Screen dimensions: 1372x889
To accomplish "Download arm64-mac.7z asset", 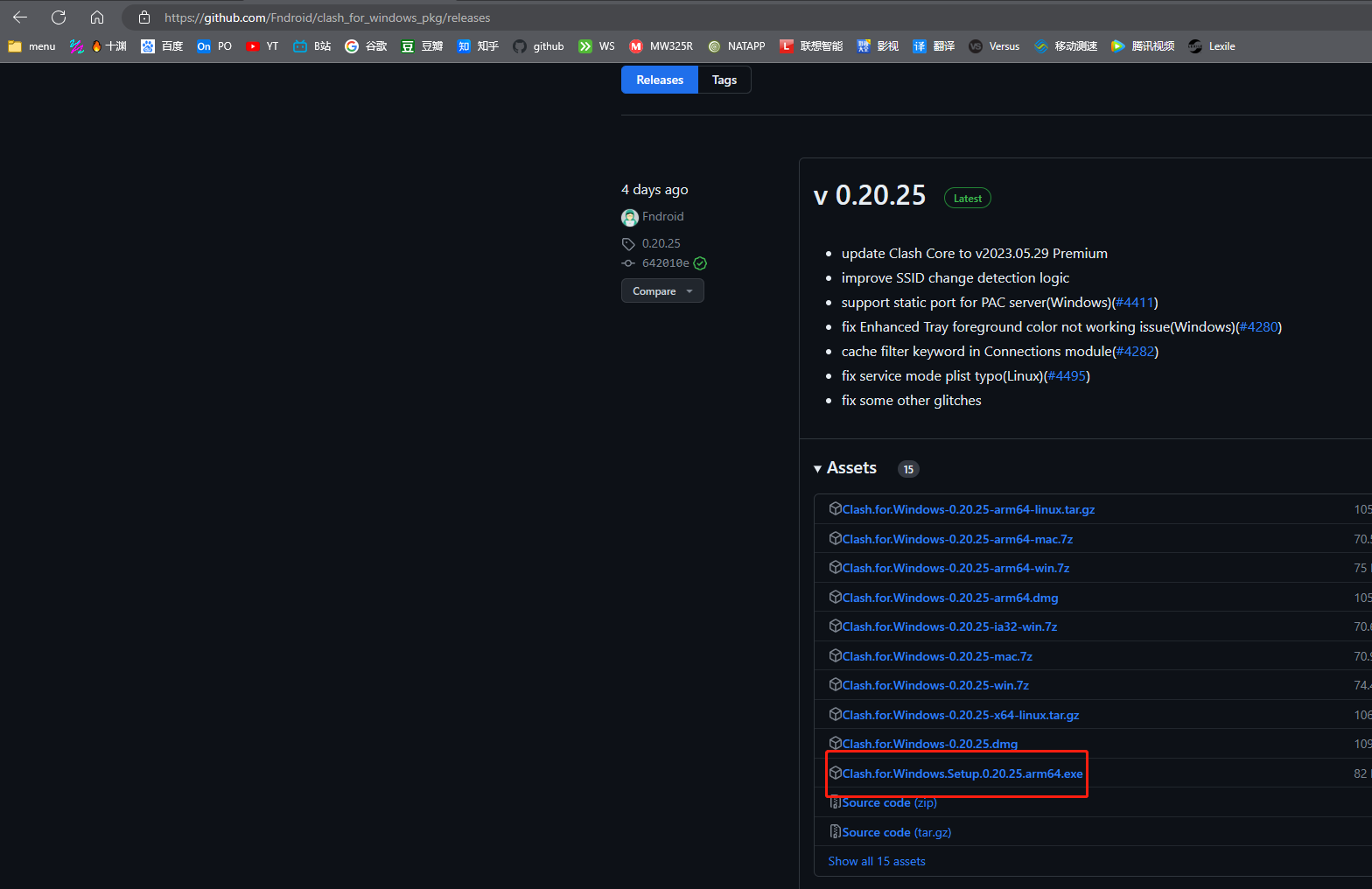I will (957, 539).
